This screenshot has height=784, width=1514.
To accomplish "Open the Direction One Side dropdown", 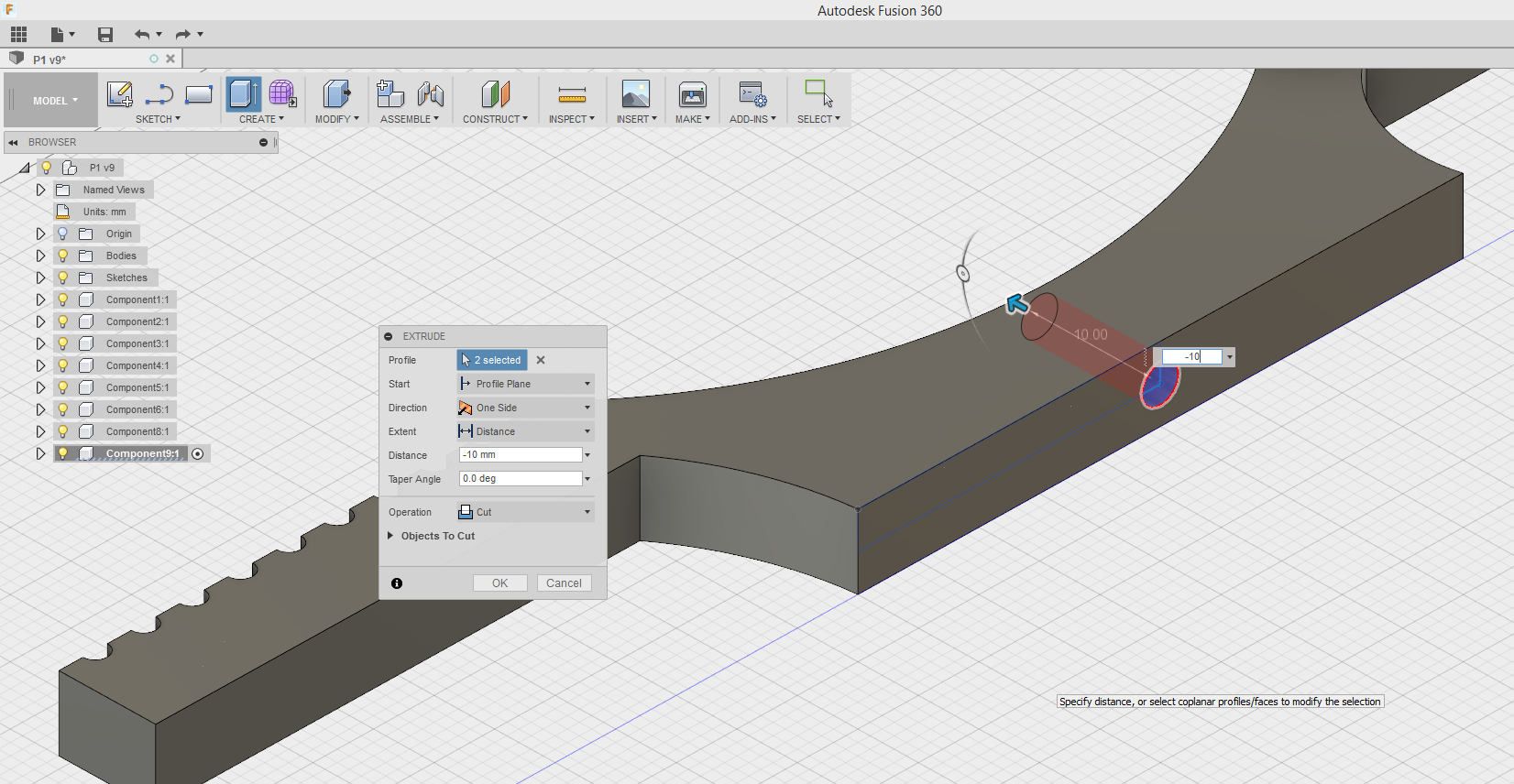I will coord(526,408).
